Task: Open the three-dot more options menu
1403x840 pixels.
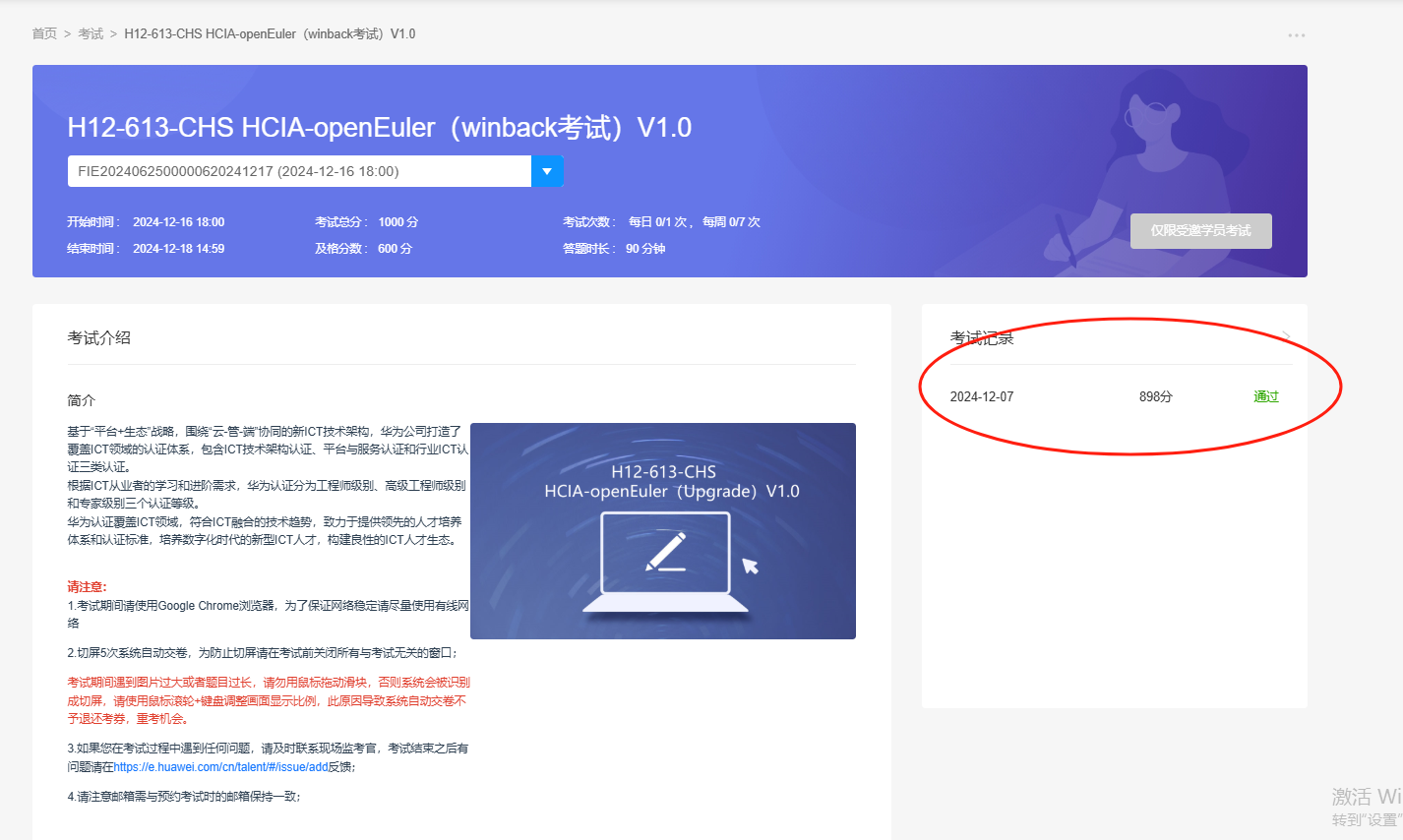Action: 1296,35
